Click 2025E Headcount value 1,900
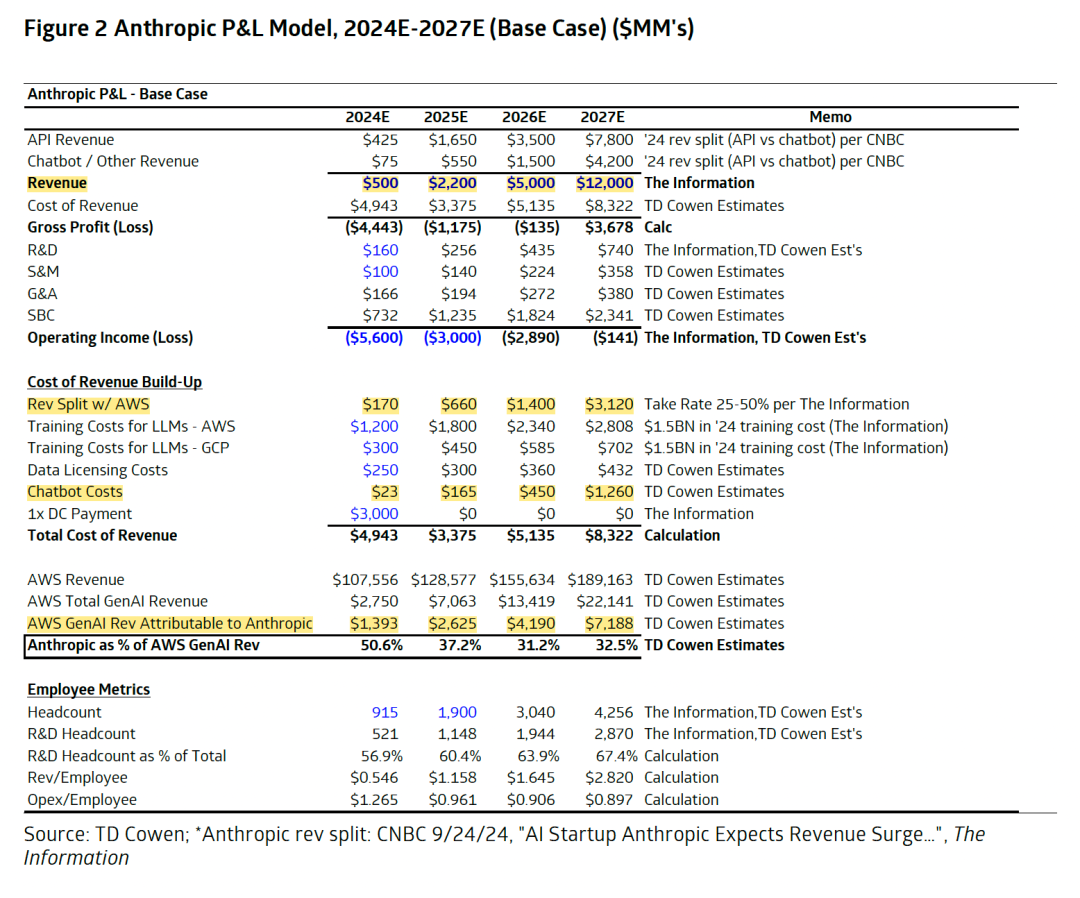Screen dimensions: 1080x898 [457, 712]
